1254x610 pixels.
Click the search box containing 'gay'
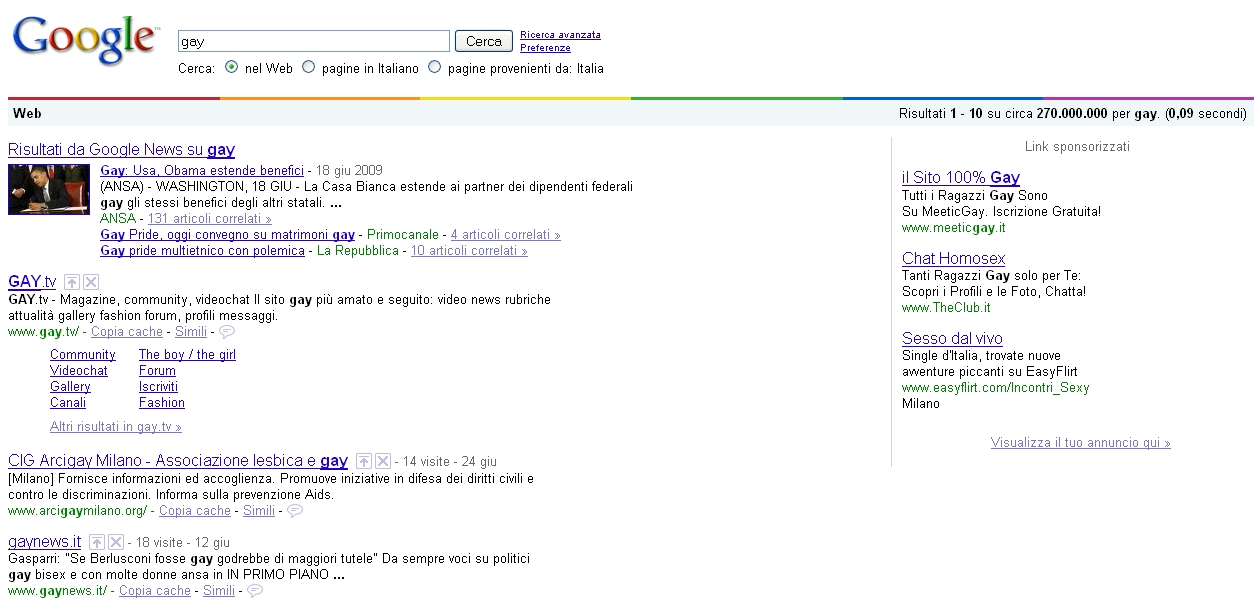coord(314,41)
